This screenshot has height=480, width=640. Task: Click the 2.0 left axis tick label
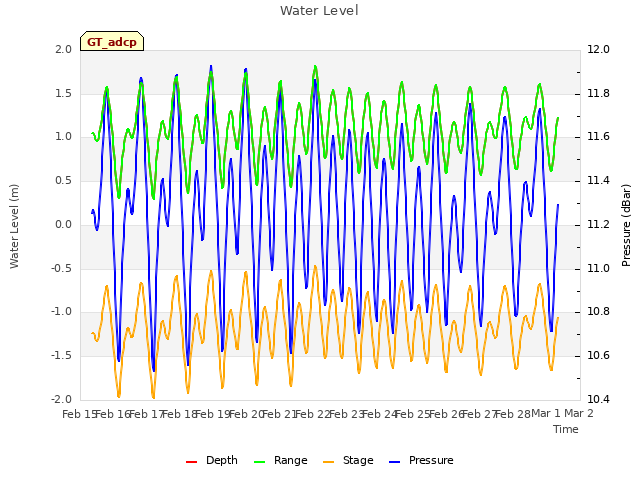pos(63,49)
